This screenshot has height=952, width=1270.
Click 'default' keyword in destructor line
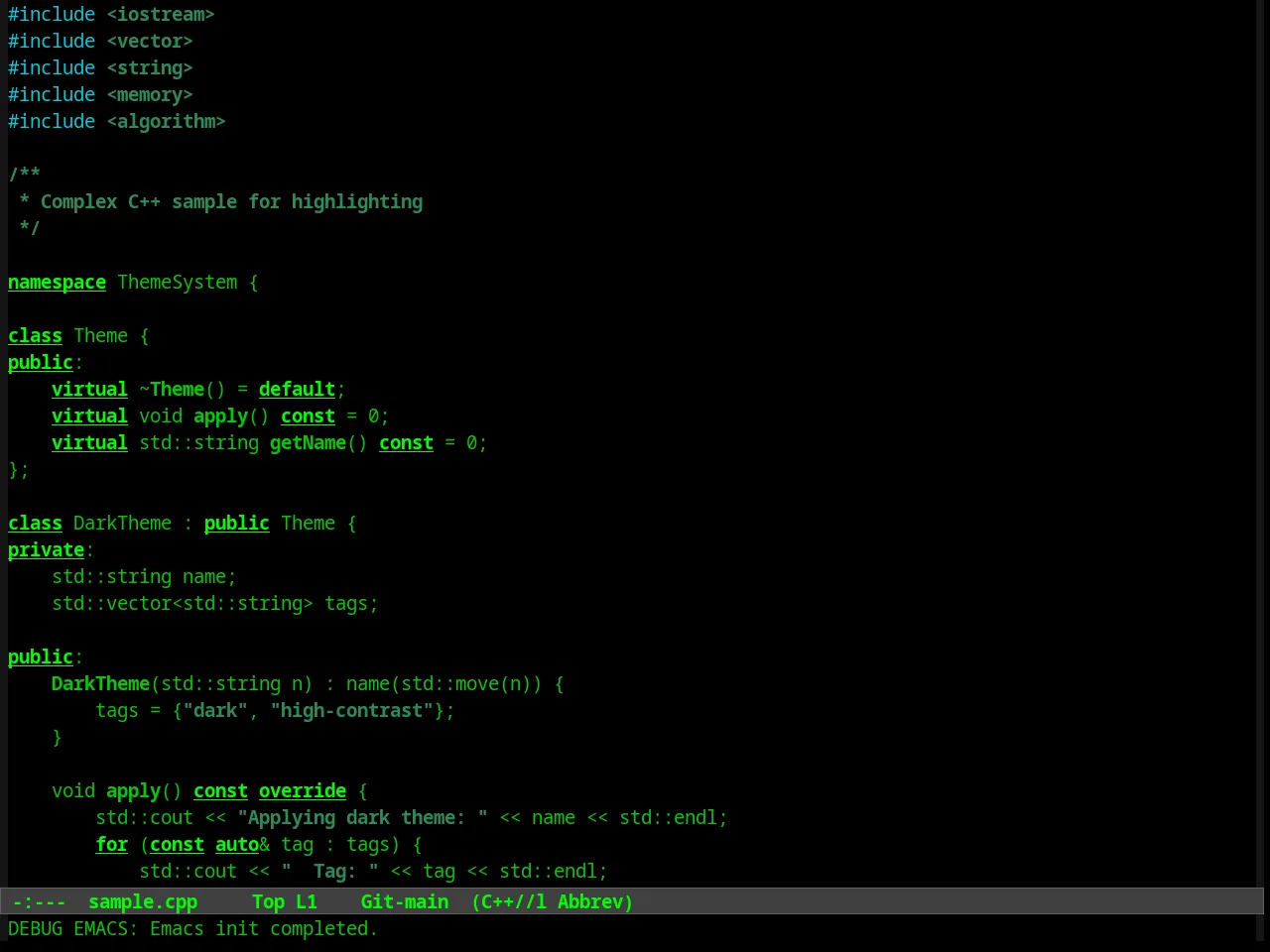click(297, 389)
